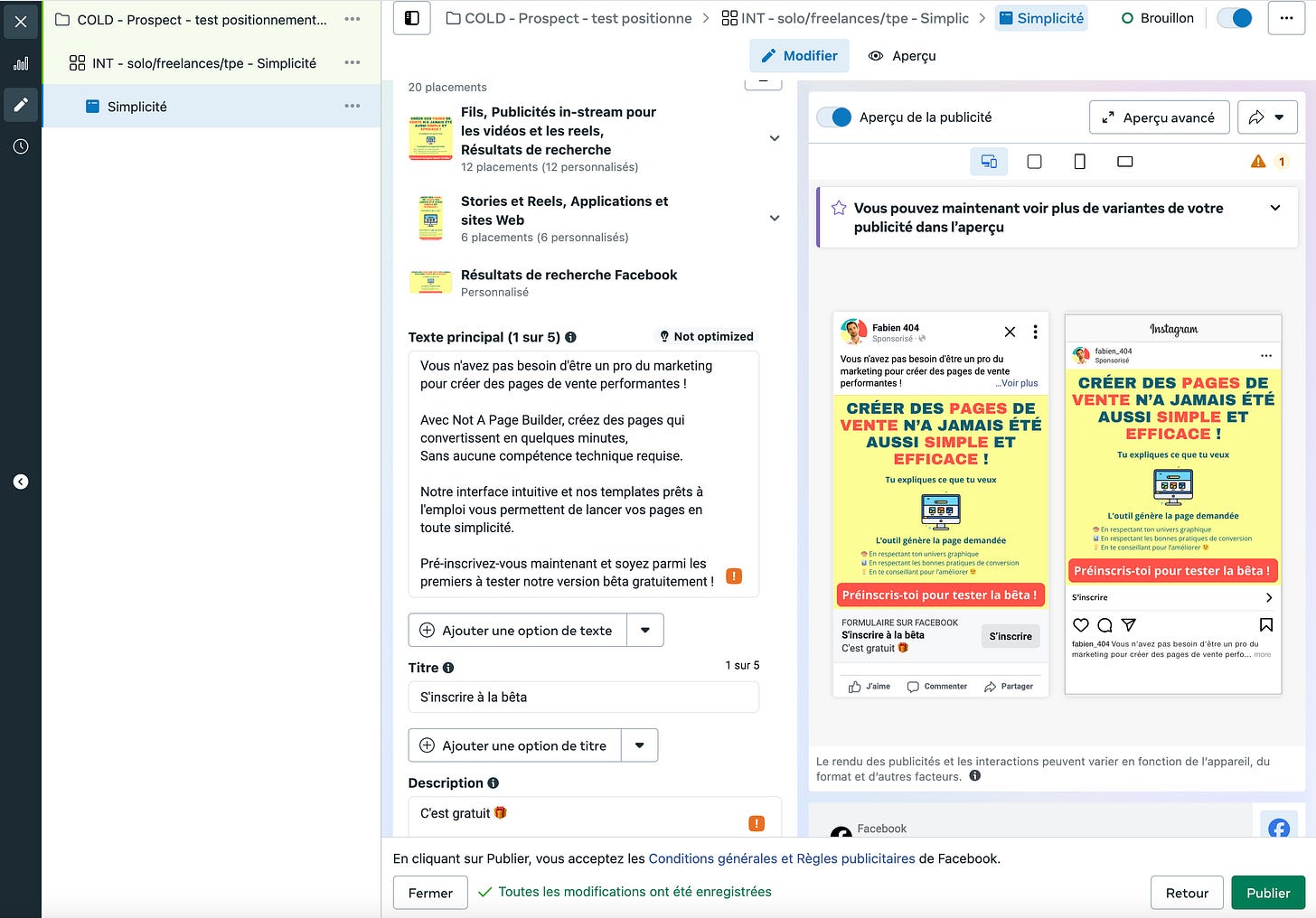Select the horizontal format preview icon
The height and width of the screenshot is (918, 1316).
pyautogui.click(x=1124, y=161)
